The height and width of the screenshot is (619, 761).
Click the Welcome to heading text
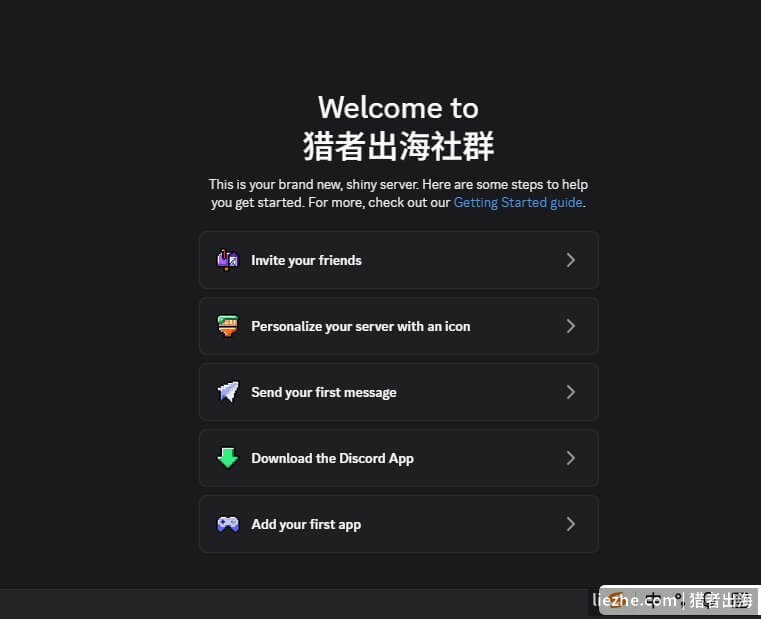pos(398,107)
